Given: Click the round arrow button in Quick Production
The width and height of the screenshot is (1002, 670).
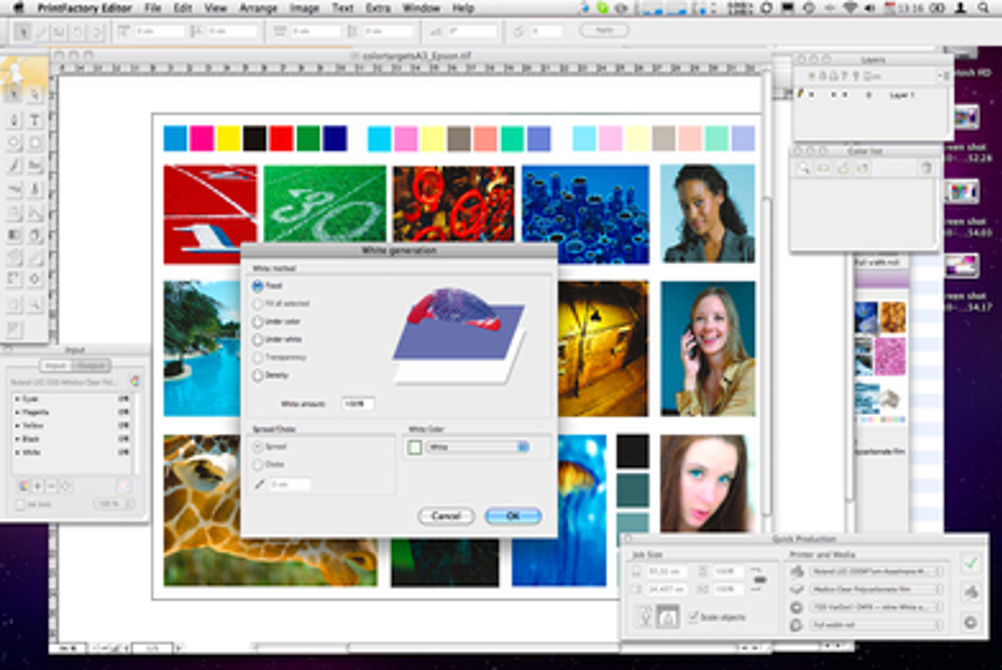Looking at the screenshot, I should coord(971,621).
